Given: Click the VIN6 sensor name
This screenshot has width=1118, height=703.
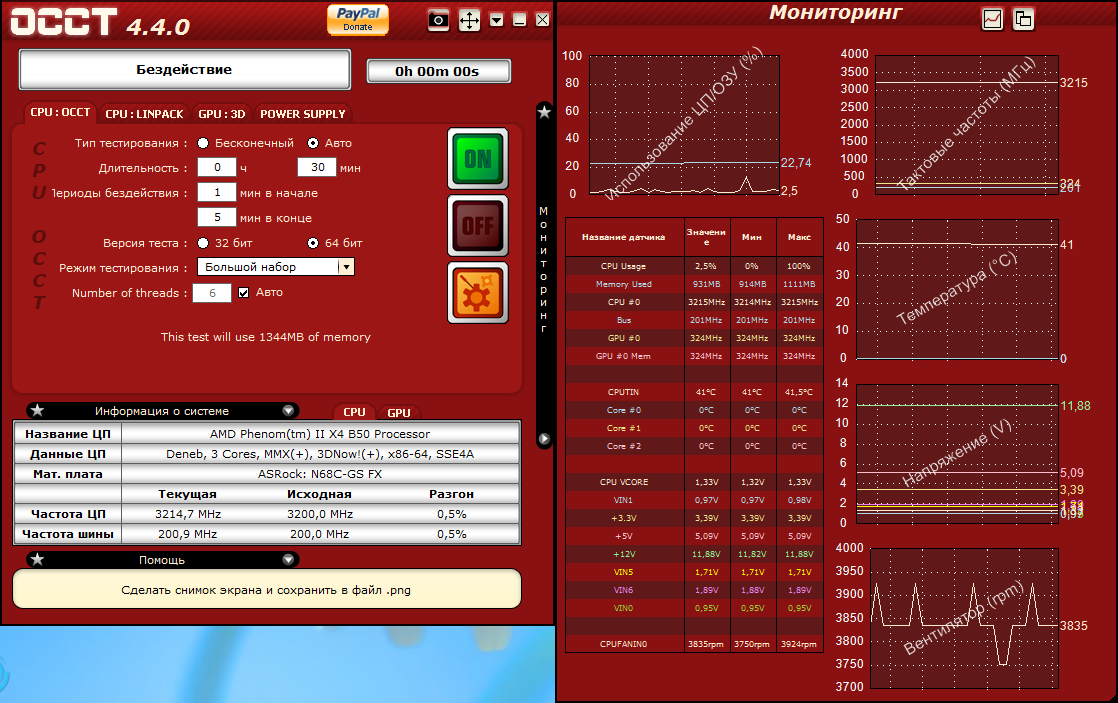Looking at the screenshot, I should pos(623,590).
